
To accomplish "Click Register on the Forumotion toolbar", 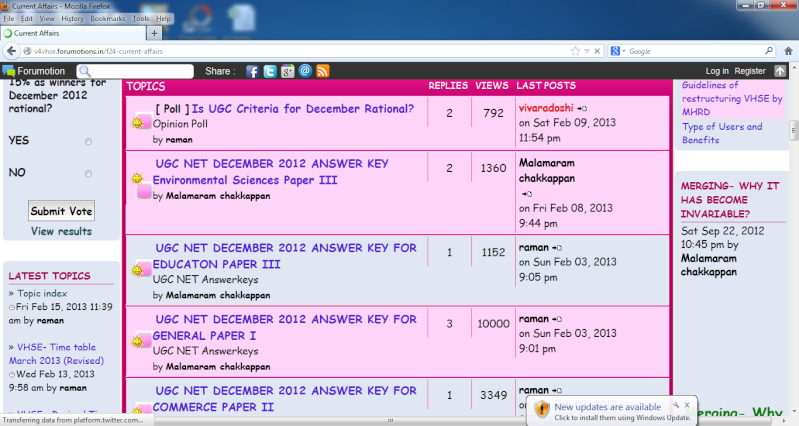I will click(750, 71).
